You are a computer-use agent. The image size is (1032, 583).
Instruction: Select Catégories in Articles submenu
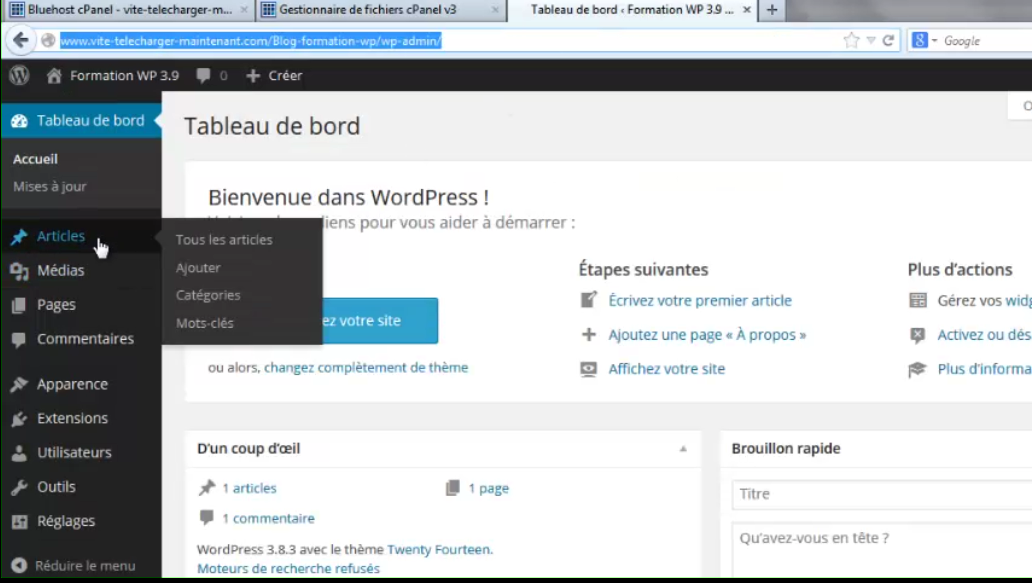(x=208, y=295)
